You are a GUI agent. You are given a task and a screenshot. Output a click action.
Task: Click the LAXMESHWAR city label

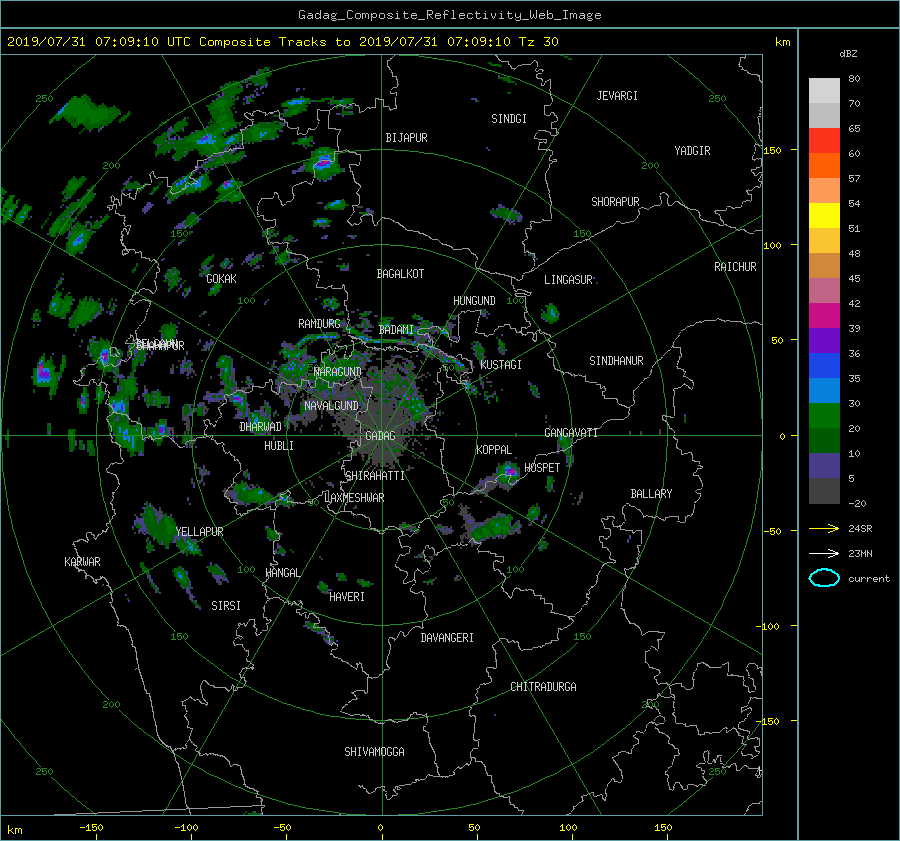pos(354,498)
